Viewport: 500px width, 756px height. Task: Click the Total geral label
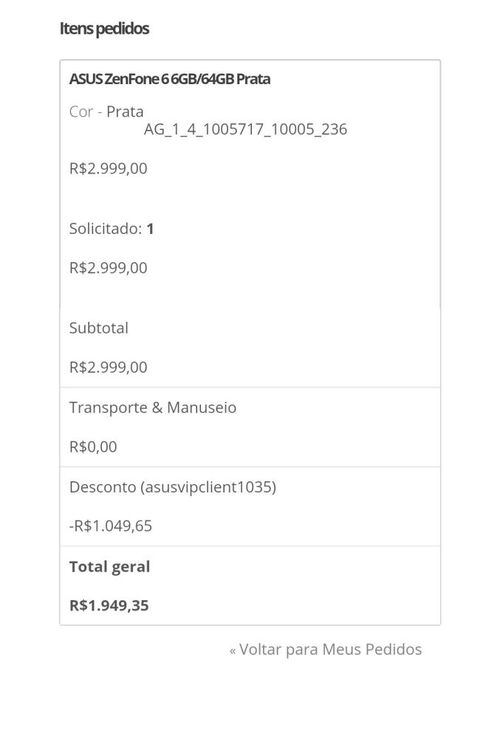[109, 567]
